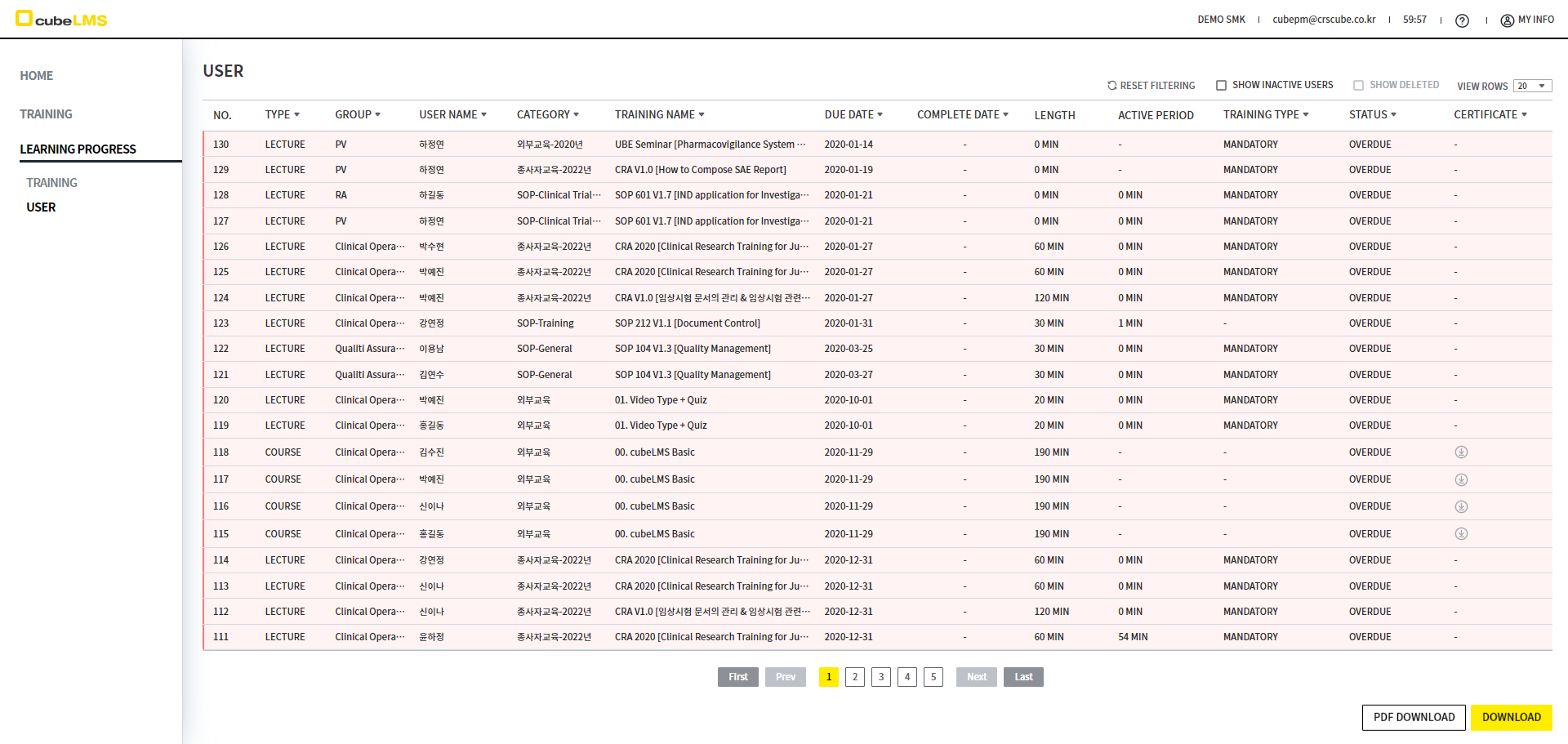Go to page 3 of results
The height and width of the screenshot is (744, 1568).
point(880,677)
